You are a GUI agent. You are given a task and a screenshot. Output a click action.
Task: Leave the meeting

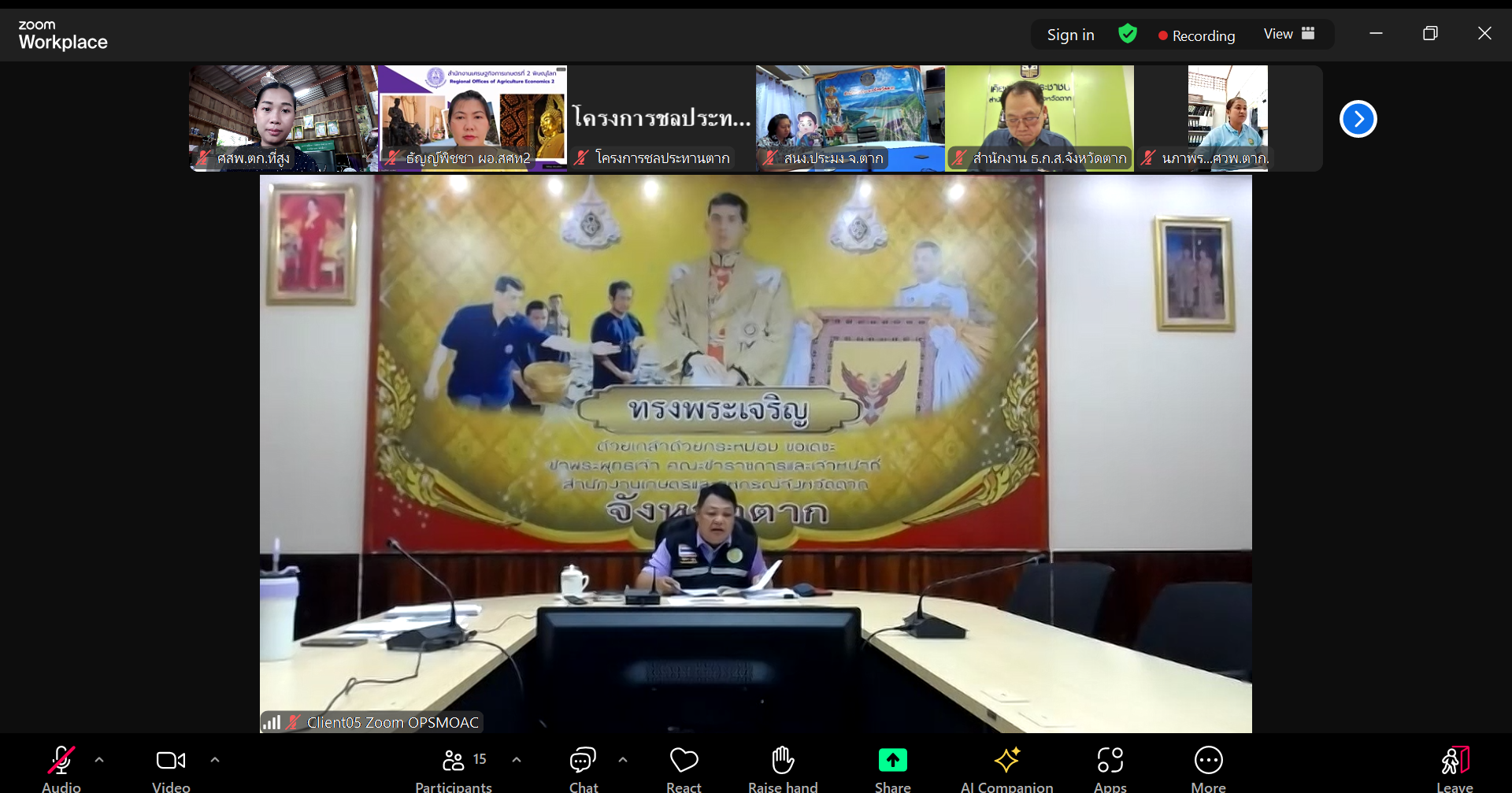pos(1455,769)
